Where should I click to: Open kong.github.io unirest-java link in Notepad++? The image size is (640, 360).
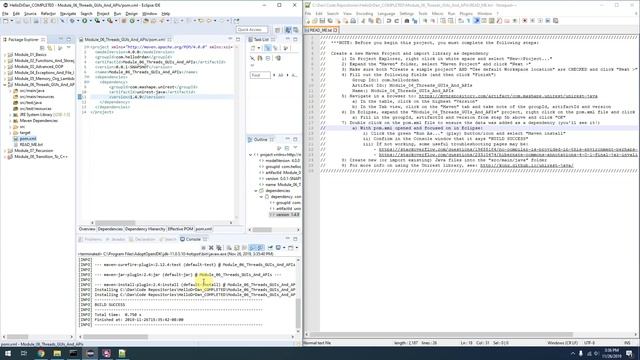click(x=527, y=165)
